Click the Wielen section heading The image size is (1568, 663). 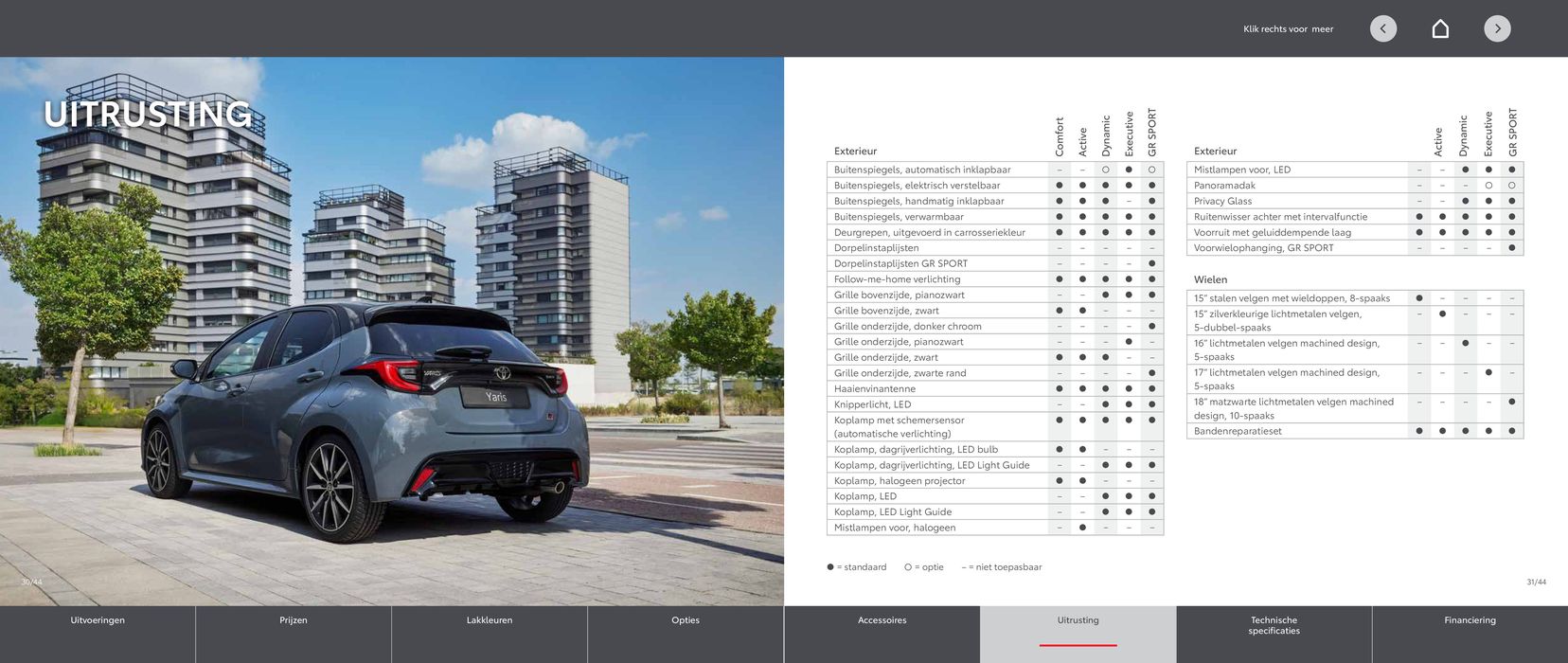1210,279
